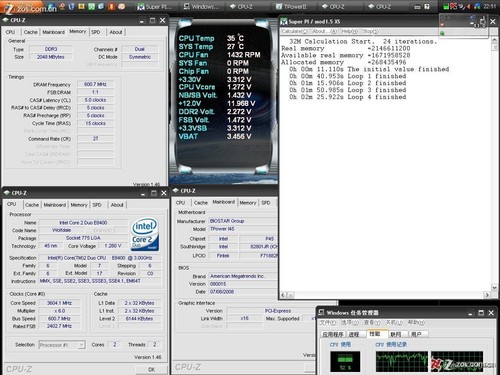The width and height of the screenshot is (500, 375).
Task: Click the Super PI horizontal scroll left arrow
Action: pos(283,295)
